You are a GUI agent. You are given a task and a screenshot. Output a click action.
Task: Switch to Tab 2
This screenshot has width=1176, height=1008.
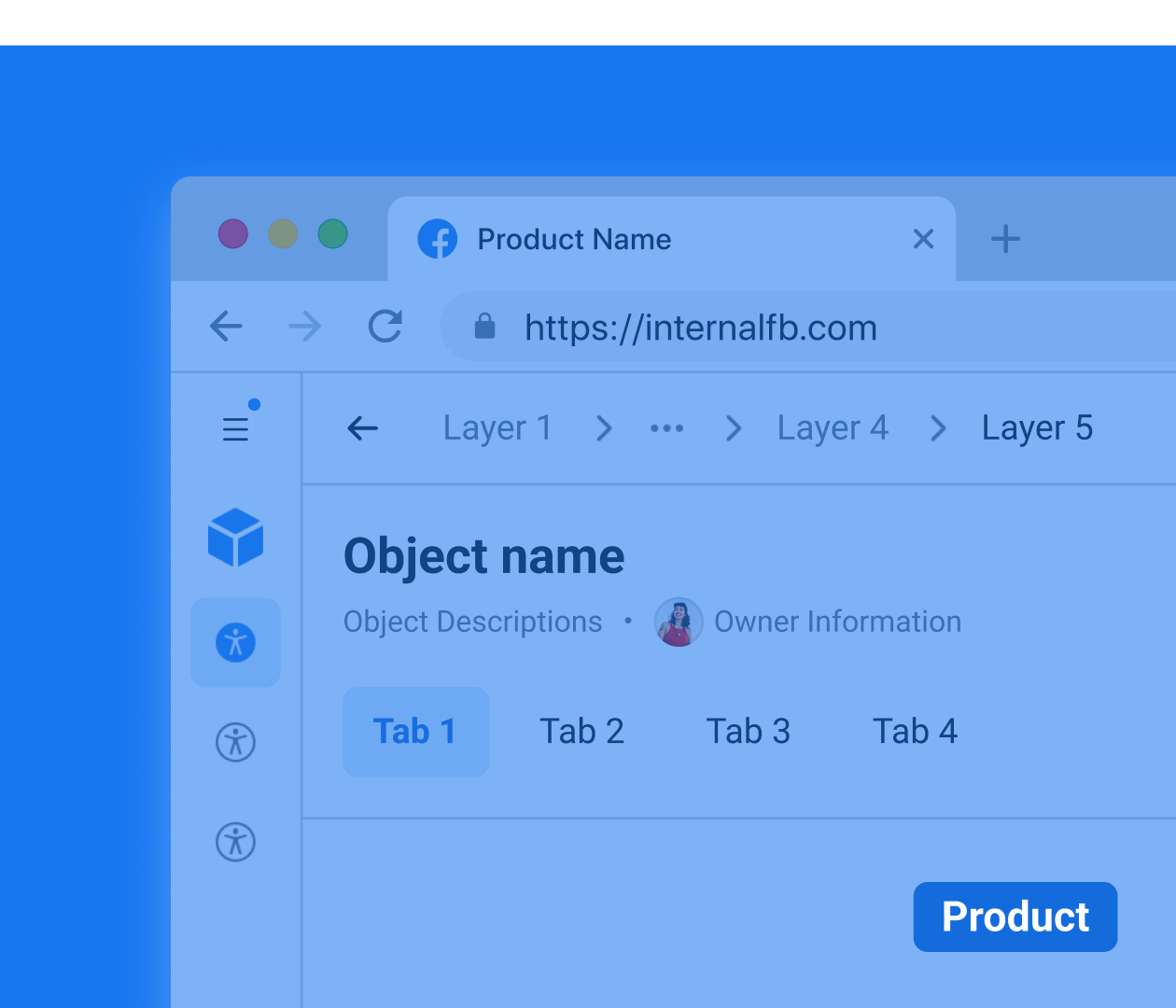(x=581, y=732)
